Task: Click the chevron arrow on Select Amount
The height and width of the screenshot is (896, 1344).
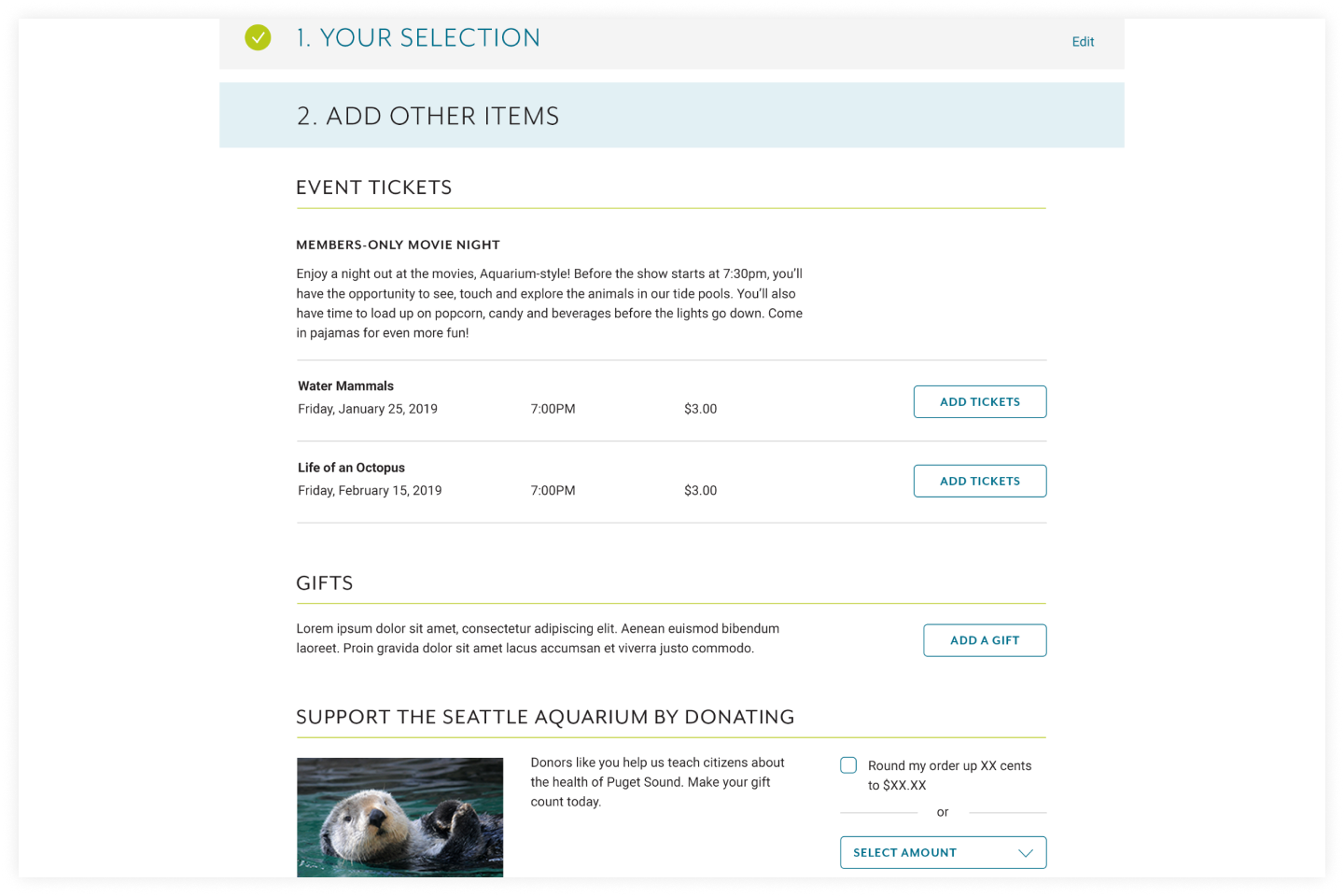Action: click(1025, 853)
